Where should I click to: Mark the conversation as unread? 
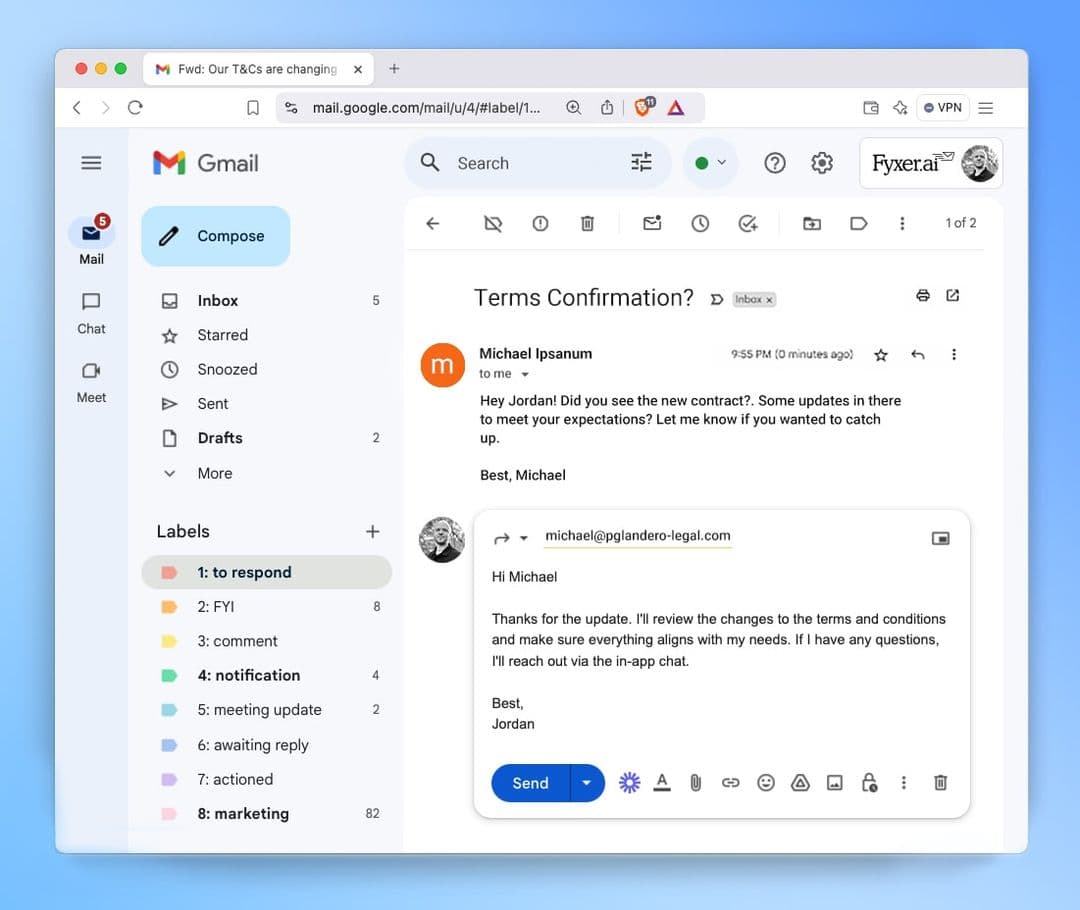[x=652, y=223]
